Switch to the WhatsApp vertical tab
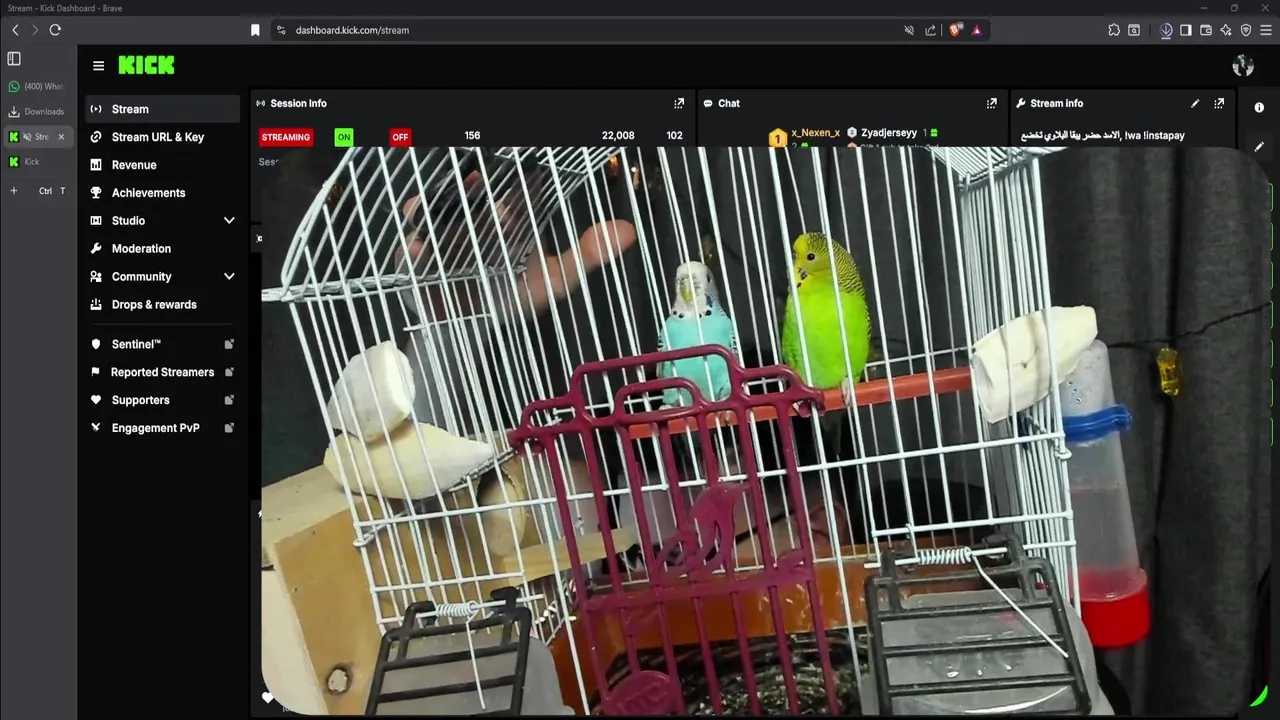The height and width of the screenshot is (720, 1280). click(x=37, y=87)
